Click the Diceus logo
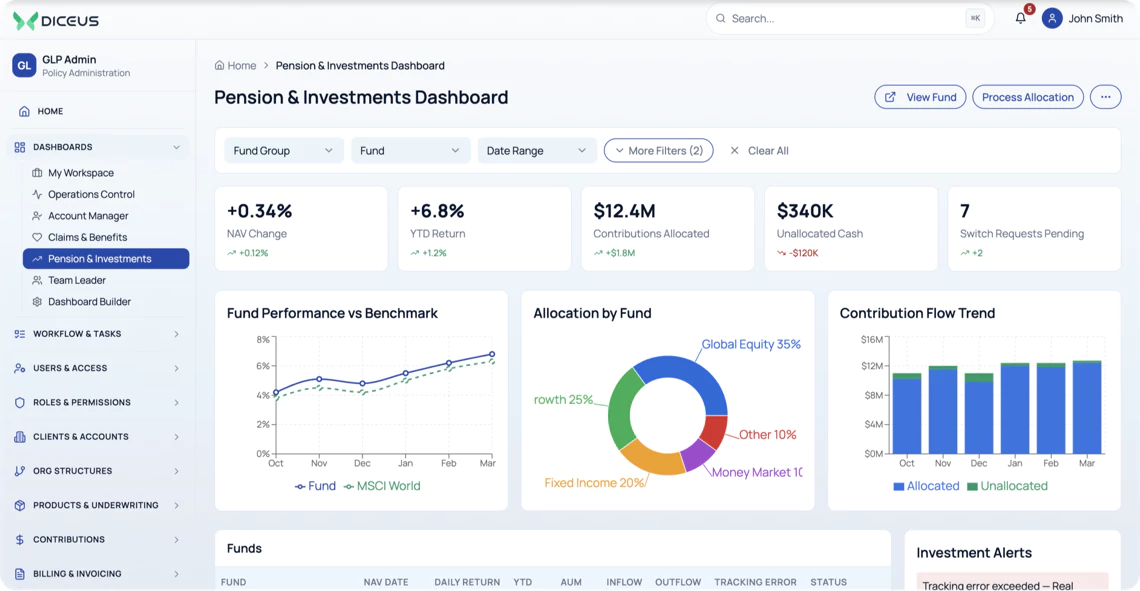Image resolution: width=1140 pixels, height=591 pixels. pyautogui.click(x=55, y=20)
